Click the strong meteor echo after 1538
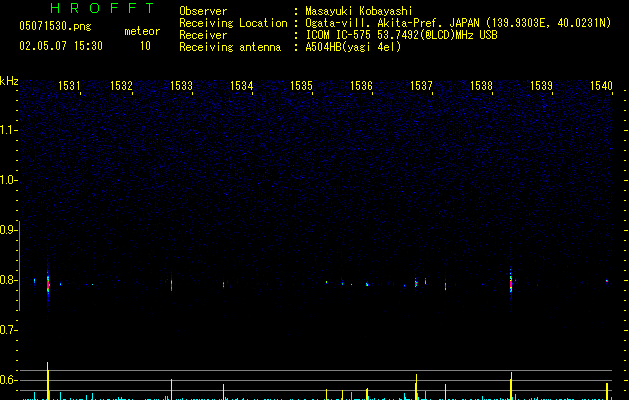Screen dimensions: 629x400 pyautogui.click(x=511, y=283)
